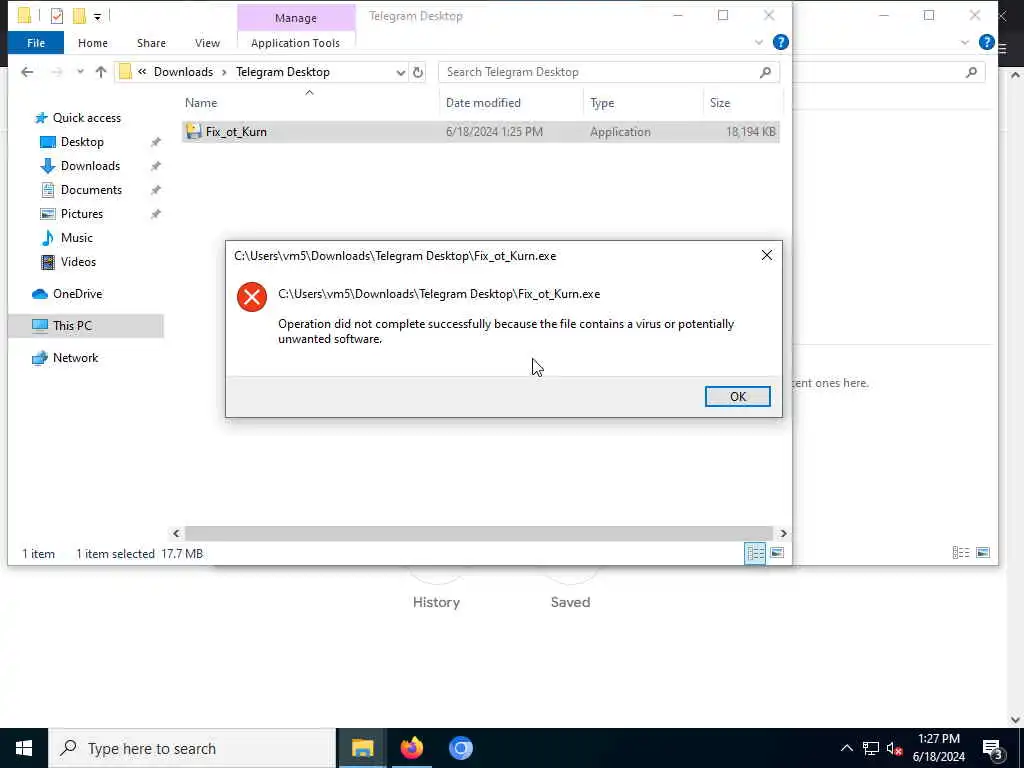Screen dimensions: 1024x768
Task: Select the Fix_ot_Kurn file
Action: click(x=481, y=131)
